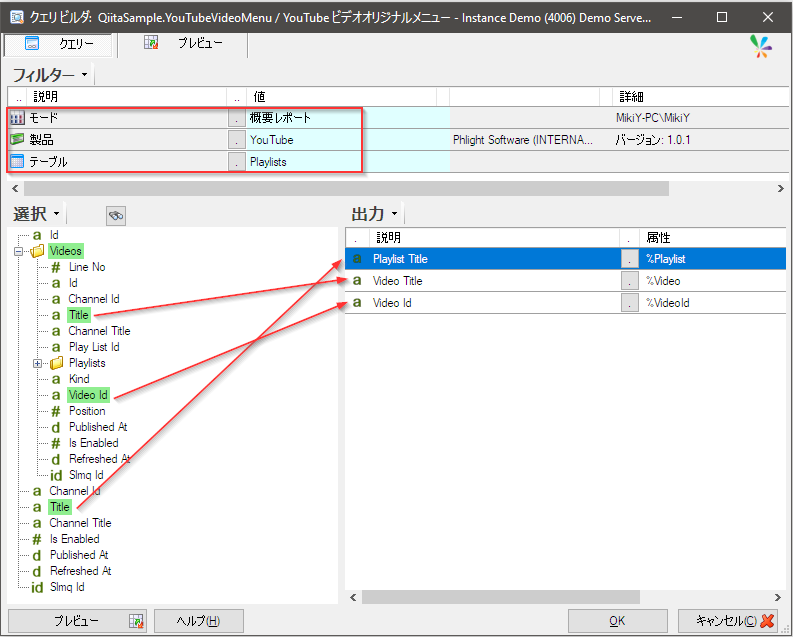Click the 値 column header
The image size is (793, 637).
[x=341, y=96]
